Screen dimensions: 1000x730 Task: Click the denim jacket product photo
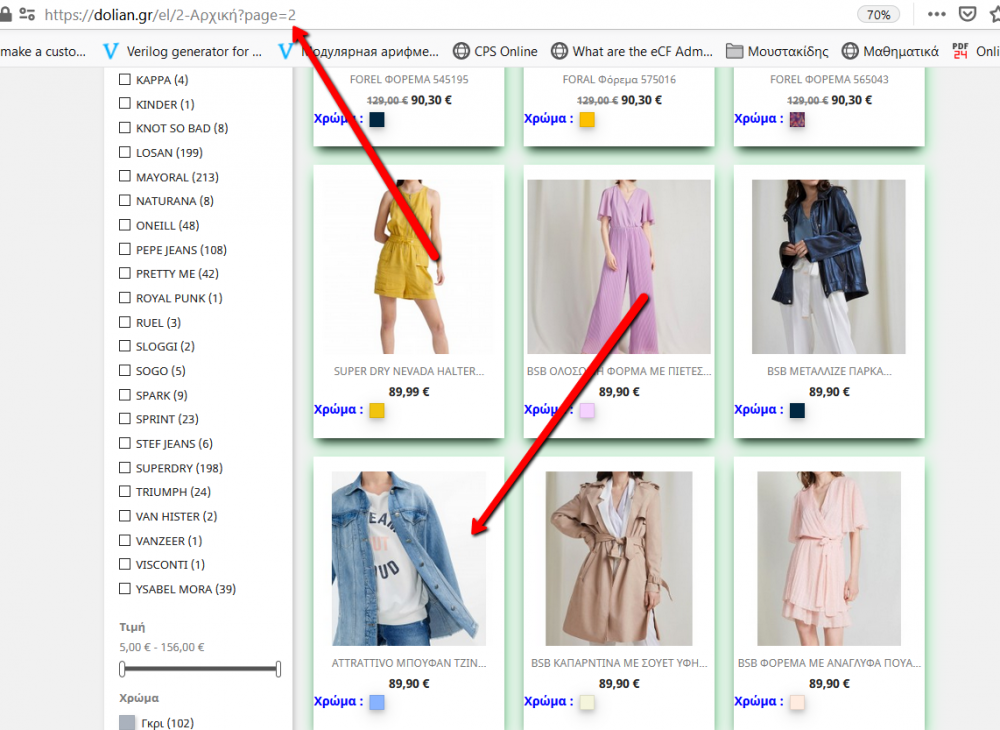[x=409, y=558]
